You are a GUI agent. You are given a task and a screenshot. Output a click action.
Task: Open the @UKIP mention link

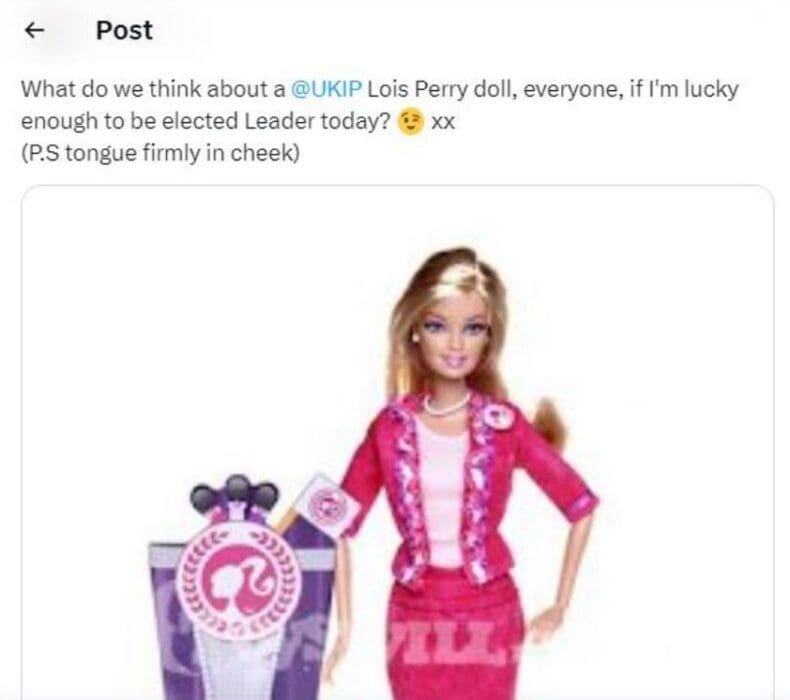coord(326,89)
